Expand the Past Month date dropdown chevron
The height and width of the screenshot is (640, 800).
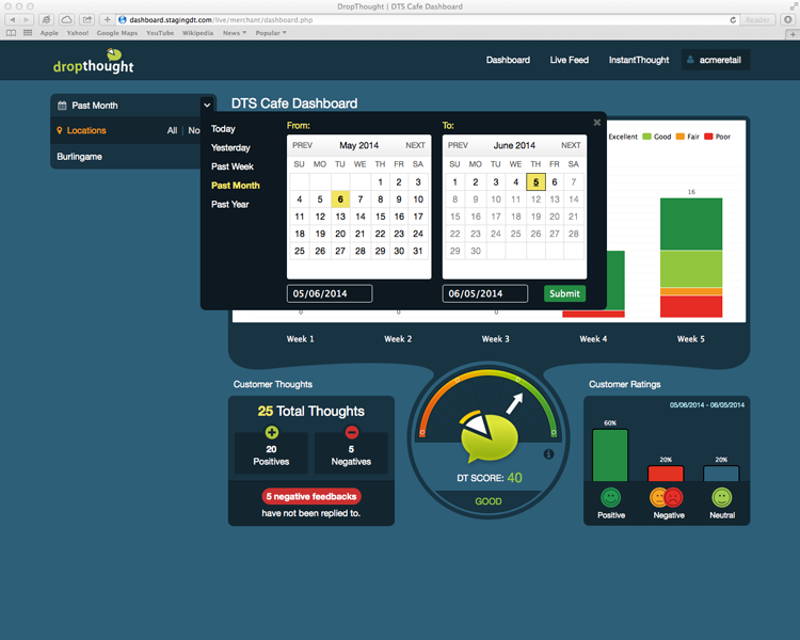click(207, 105)
